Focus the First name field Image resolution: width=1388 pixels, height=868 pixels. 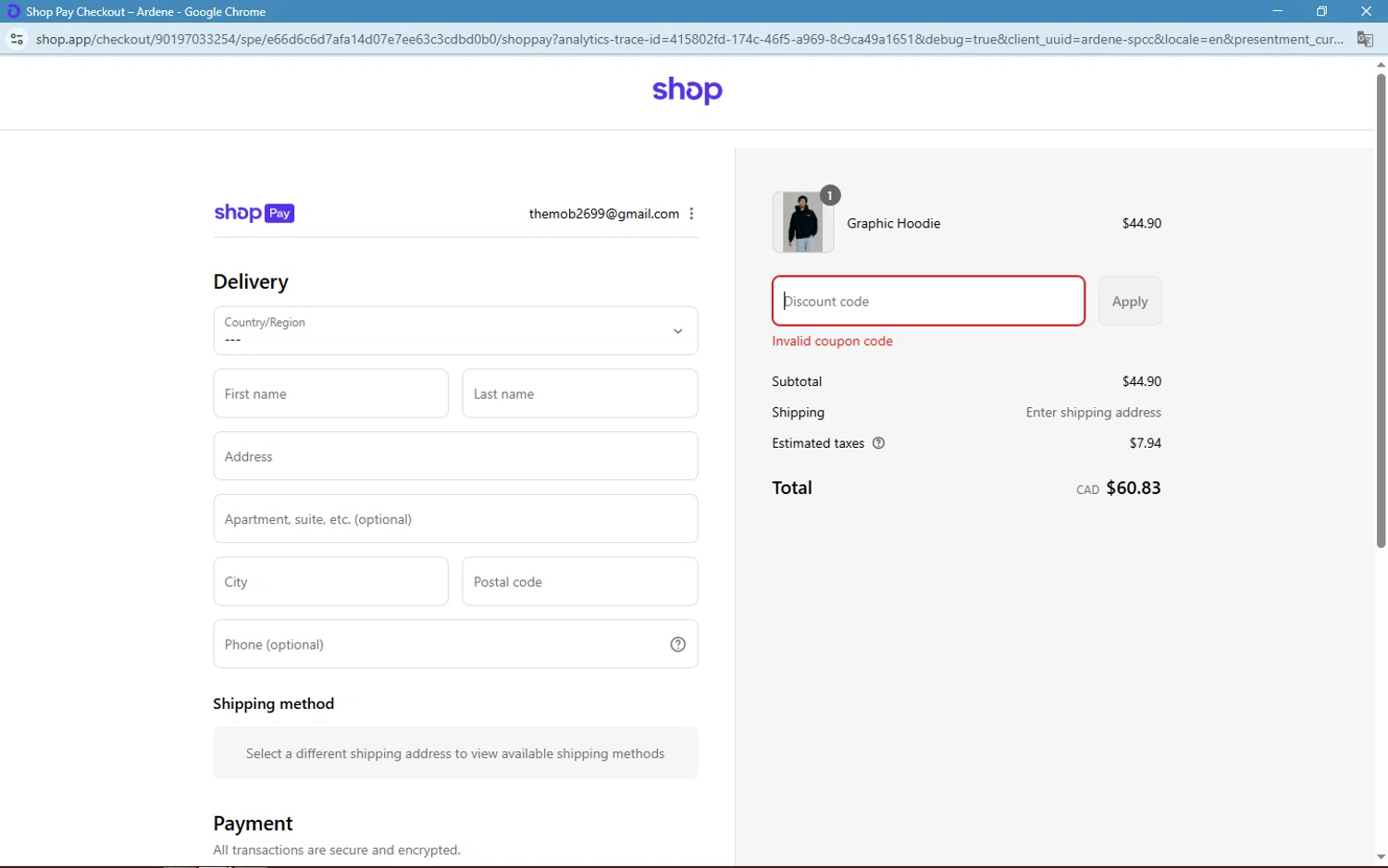point(330,393)
